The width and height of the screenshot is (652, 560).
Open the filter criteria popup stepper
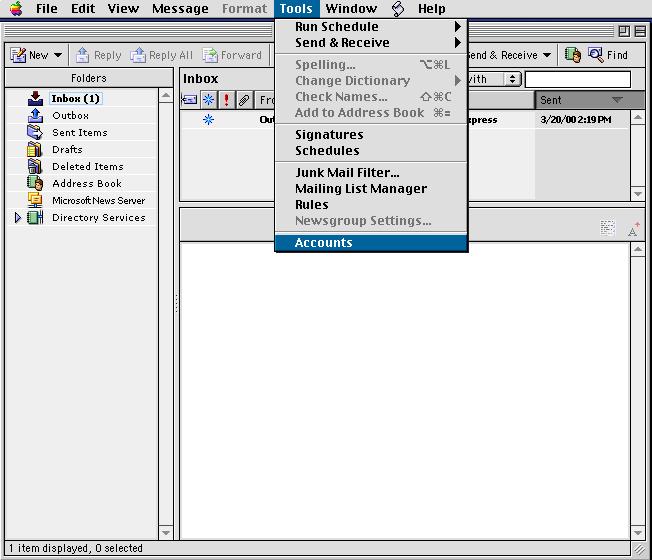[x=513, y=79]
